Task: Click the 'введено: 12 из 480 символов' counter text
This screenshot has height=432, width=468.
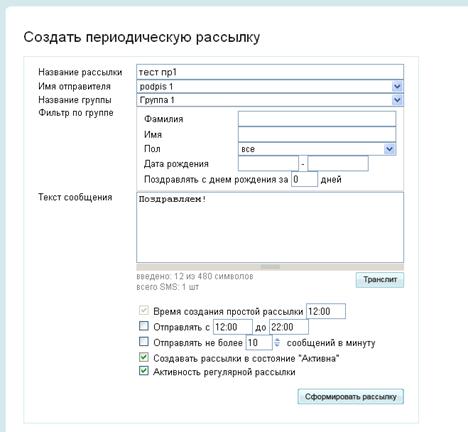Action: [x=195, y=276]
